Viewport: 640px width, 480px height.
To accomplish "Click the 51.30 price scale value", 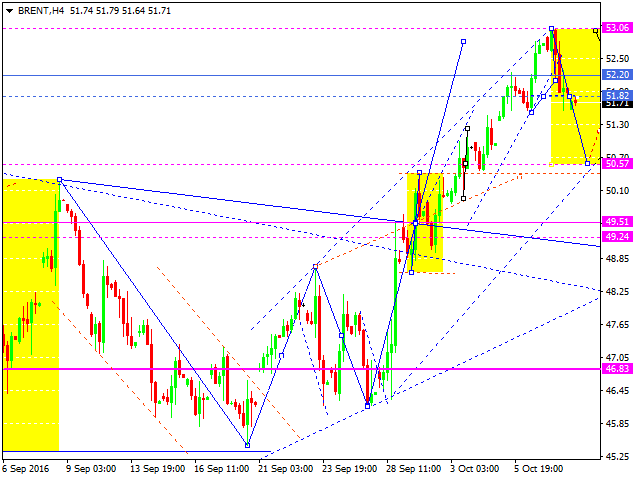I will coord(618,125).
